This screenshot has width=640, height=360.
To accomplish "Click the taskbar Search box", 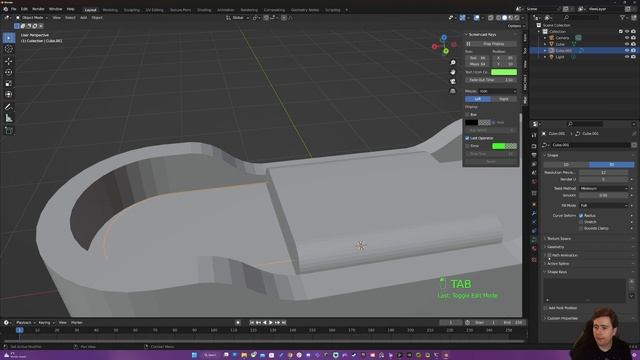I will [210, 355].
